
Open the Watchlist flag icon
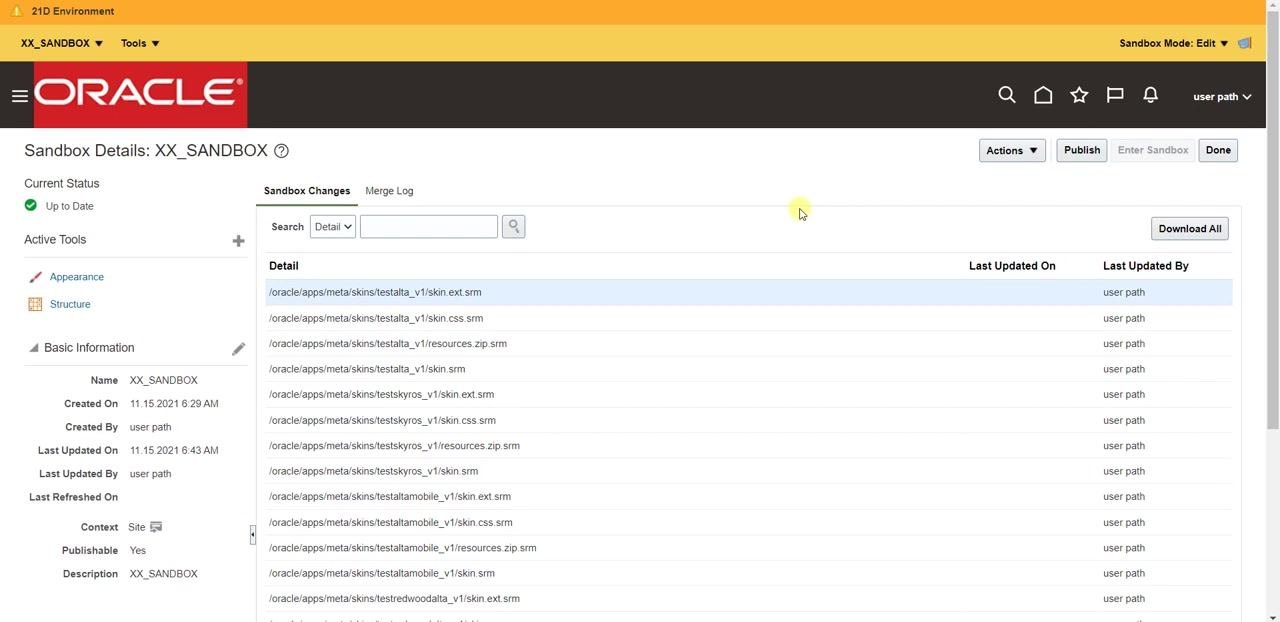tap(1115, 95)
